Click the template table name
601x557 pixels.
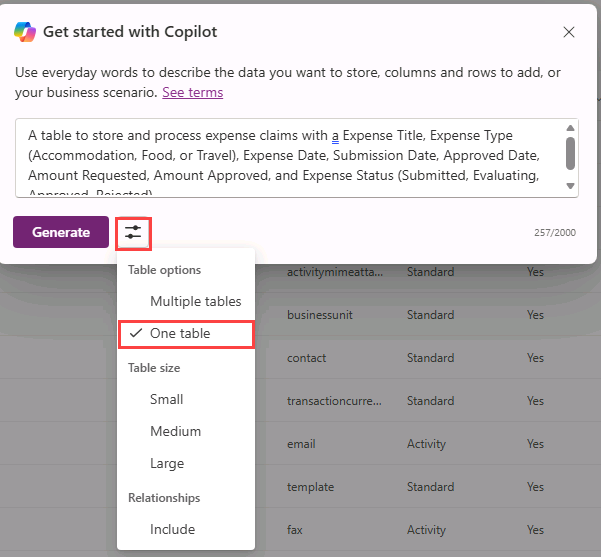pyautogui.click(x=310, y=487)
